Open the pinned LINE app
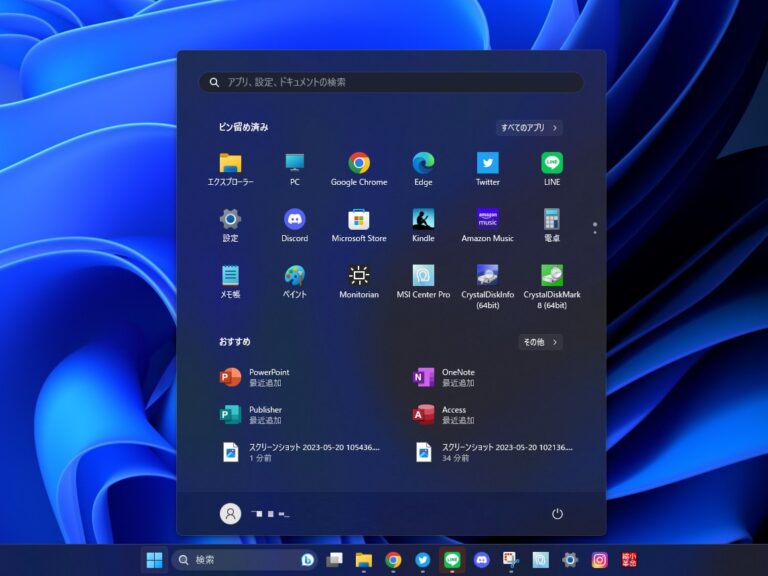The width and height of the screenshot is (768, 576). click(x=552, y=169)
